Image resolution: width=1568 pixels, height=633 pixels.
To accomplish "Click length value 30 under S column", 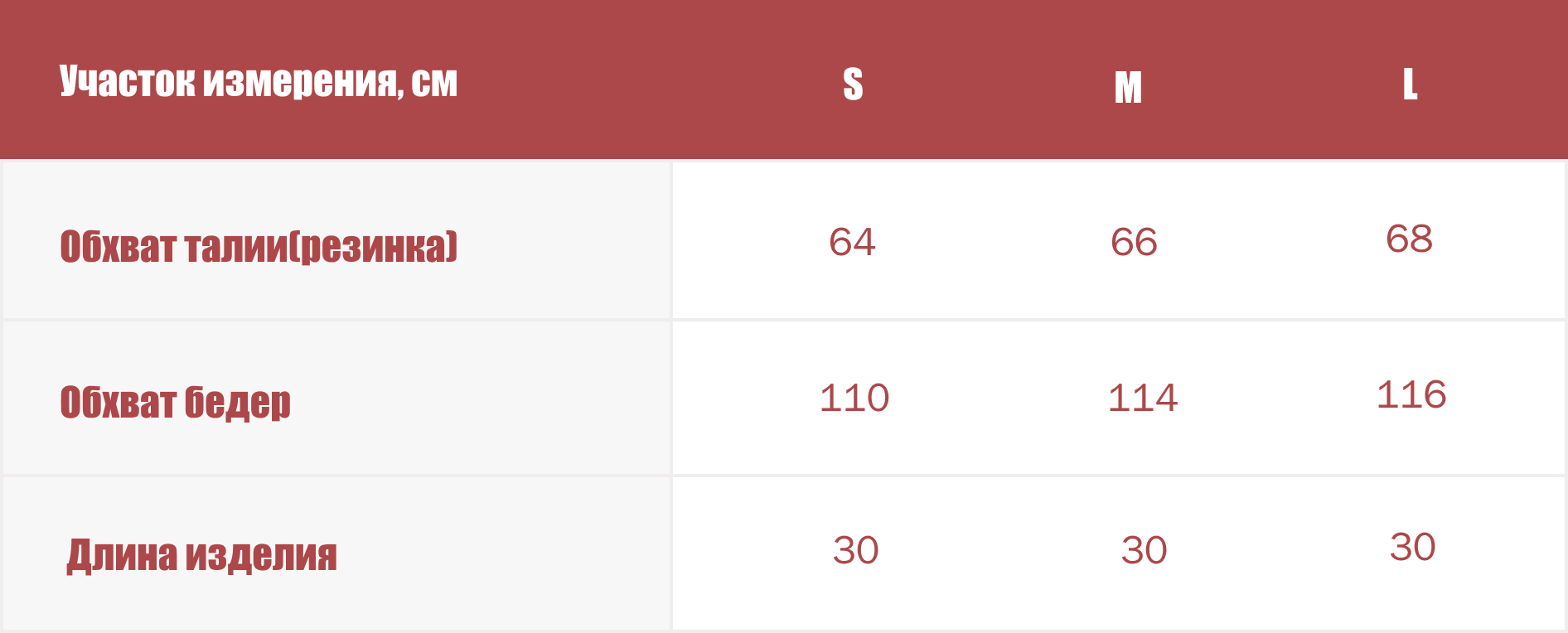I will 855,550.
